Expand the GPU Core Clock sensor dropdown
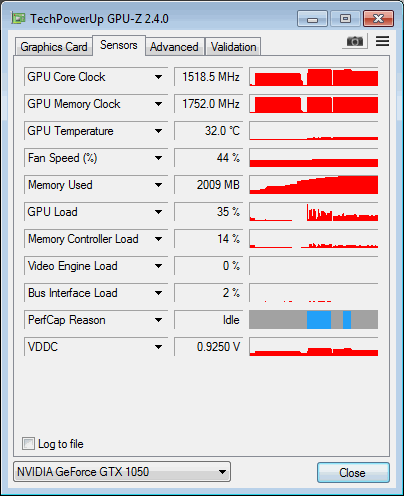Screen dimensions: 404x496 click(x=159, y=77)
